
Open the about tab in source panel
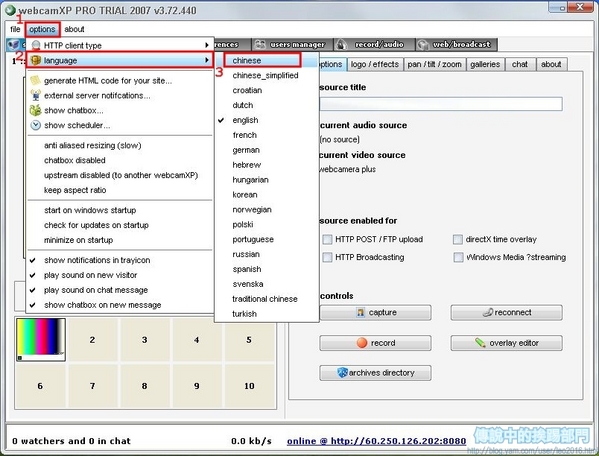click(x=551, y=64)
